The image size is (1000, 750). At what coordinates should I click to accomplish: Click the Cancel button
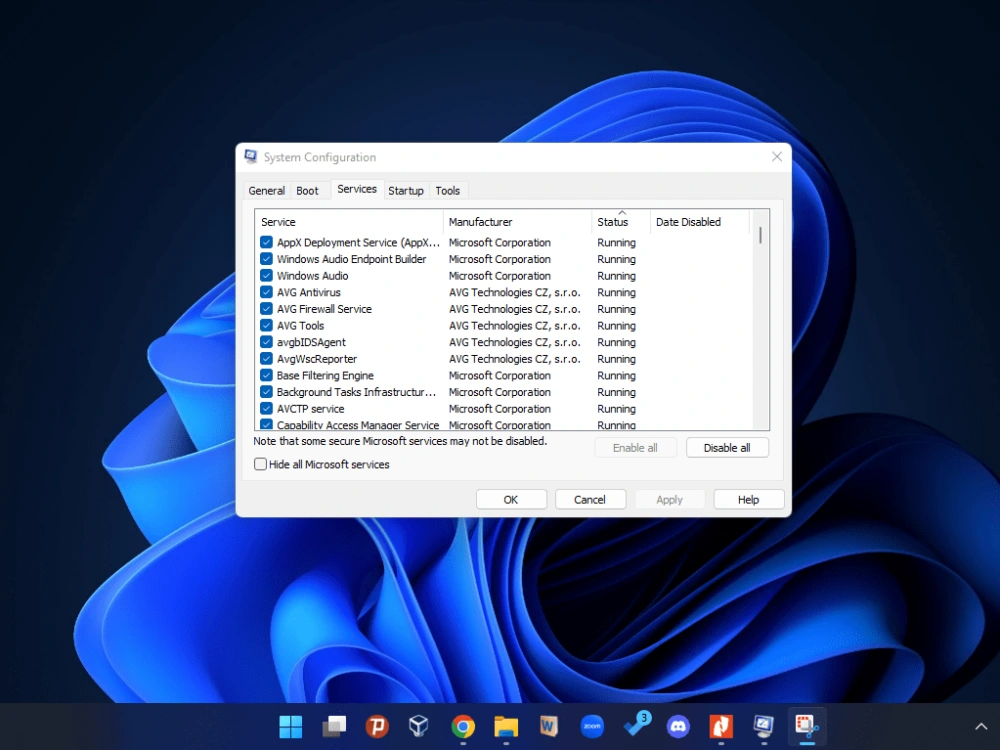[590, 499]
